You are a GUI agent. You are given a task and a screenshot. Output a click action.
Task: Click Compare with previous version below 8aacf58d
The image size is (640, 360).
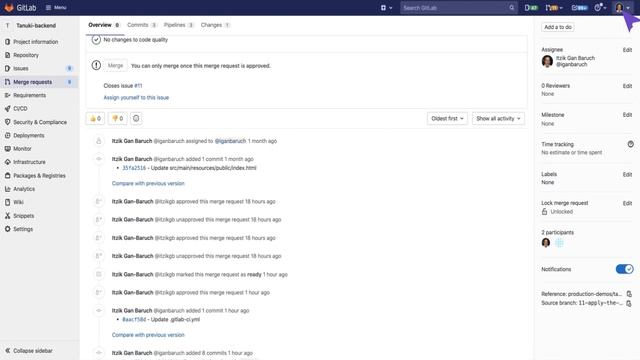pyautogui.click(x=148, y=335)
